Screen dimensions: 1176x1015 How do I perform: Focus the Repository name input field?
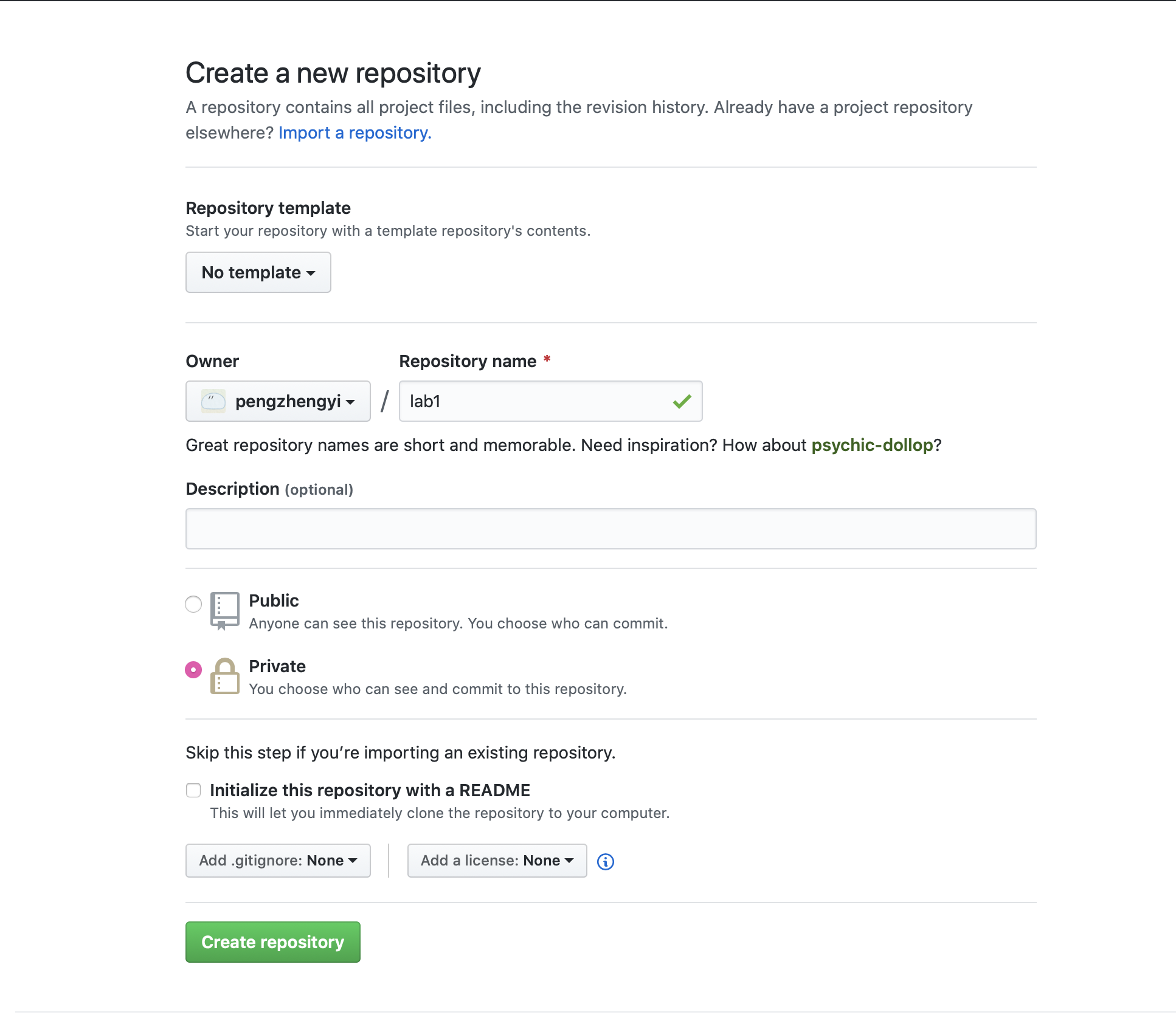point(535,401)
